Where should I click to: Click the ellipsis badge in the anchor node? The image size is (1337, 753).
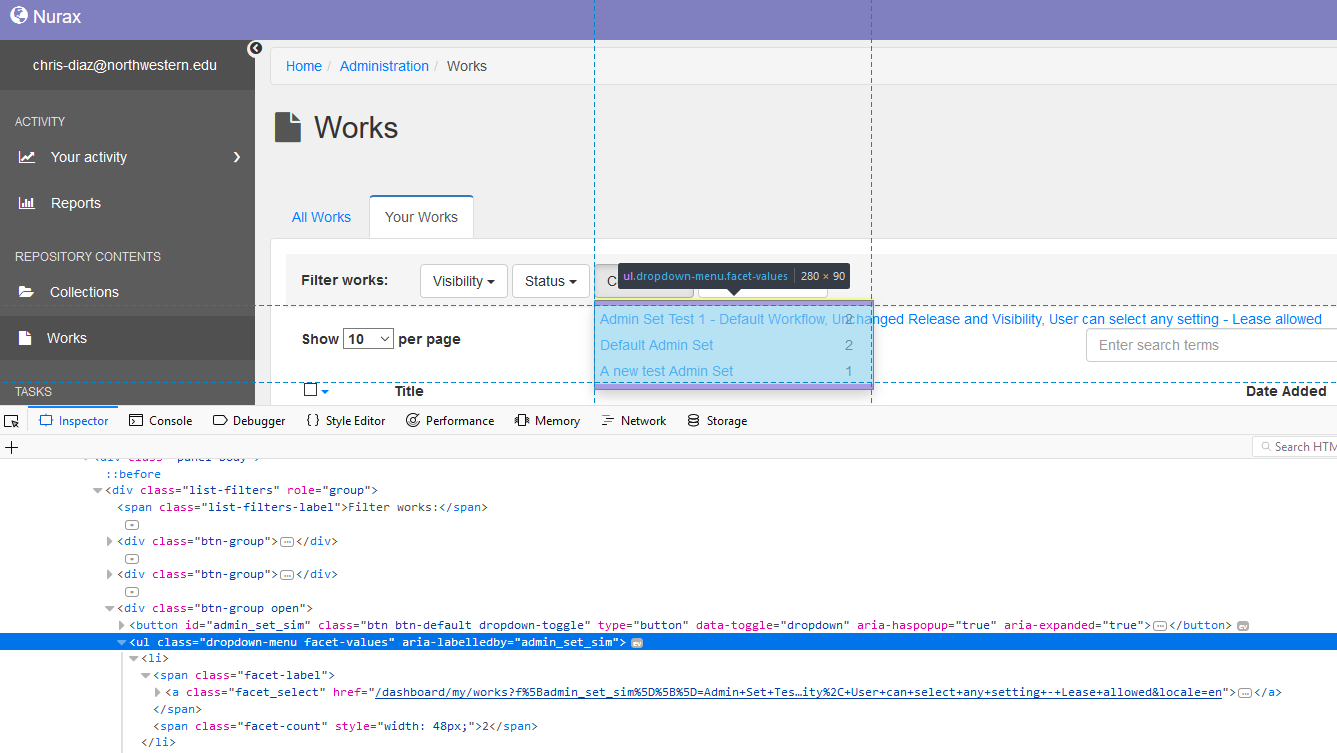[x=1245, y=692]
